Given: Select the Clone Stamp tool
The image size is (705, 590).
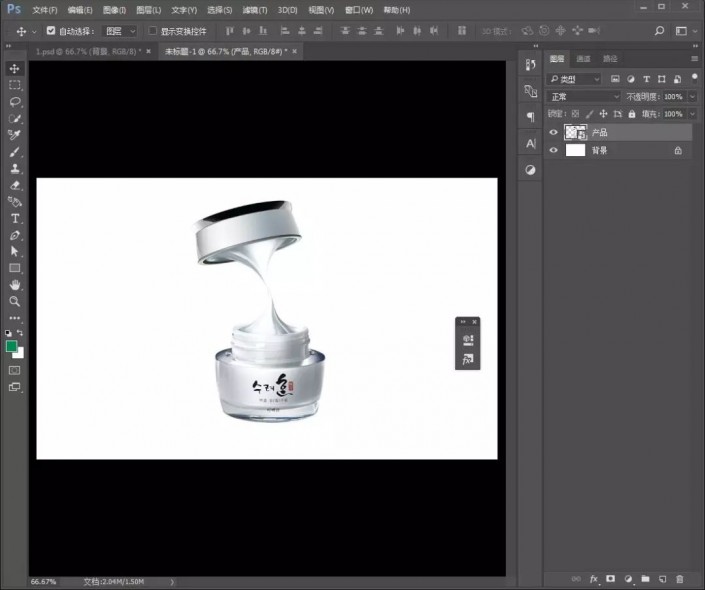Looking at the screenshot, I should [14, 168].
